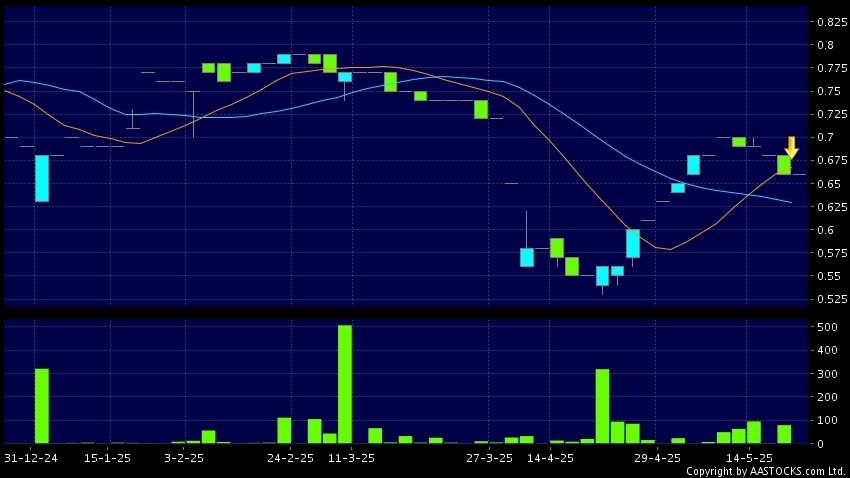Click the rightmost volume bar
This screenshot has height=478, width=850.
[x=784, y=434]
